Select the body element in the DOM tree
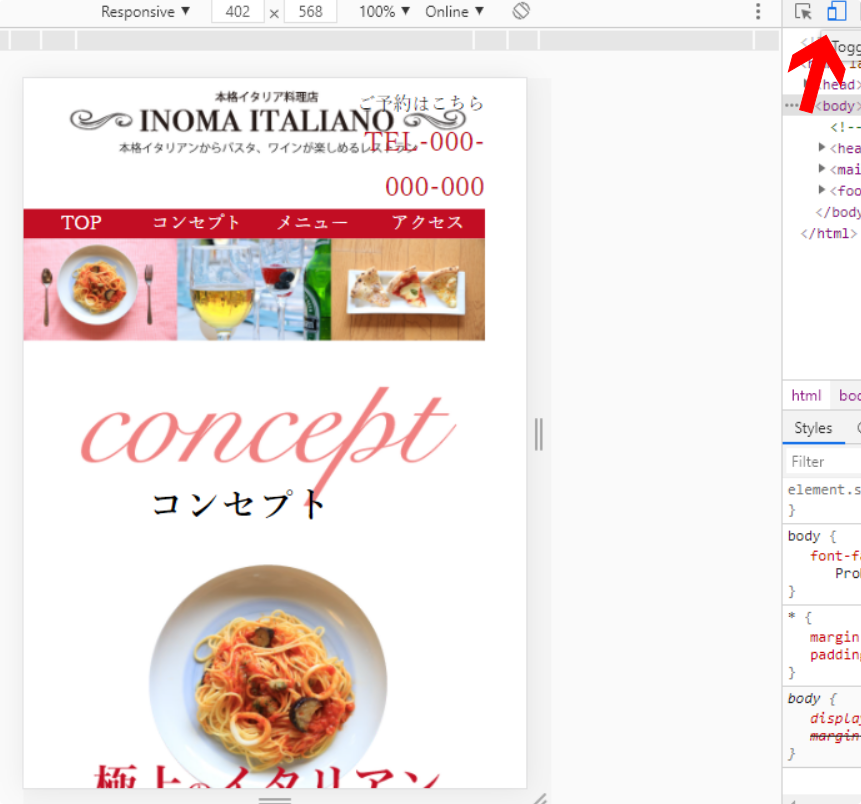Image resolution: width=861 pixels, height=804 pixels. [x=838, y=105]
